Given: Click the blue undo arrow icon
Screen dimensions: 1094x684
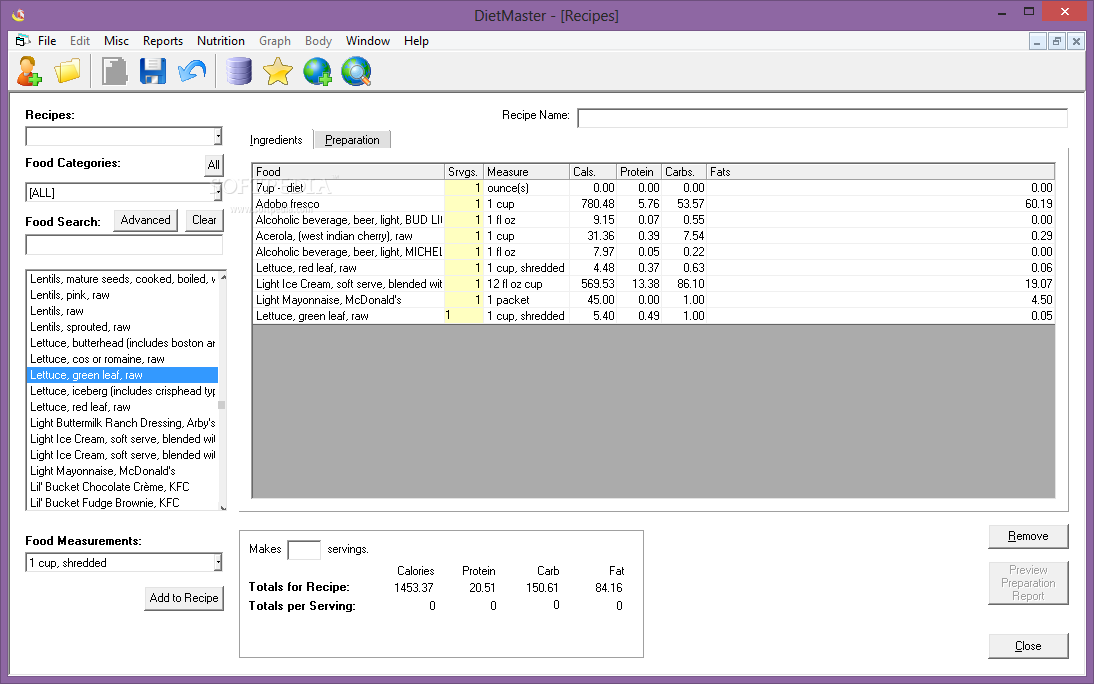Looking at the screenshot, I should 192,71.
